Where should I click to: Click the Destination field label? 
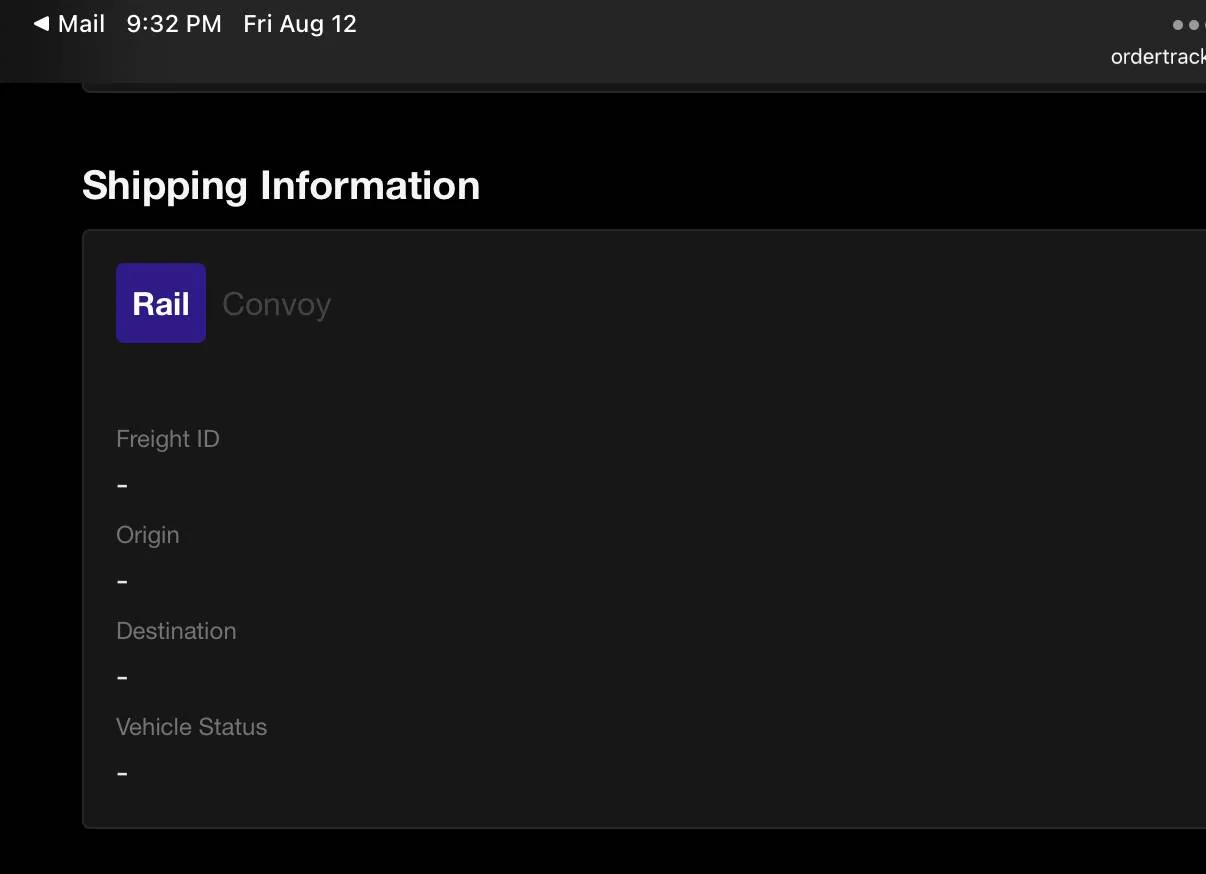click(x=176, y=631)
